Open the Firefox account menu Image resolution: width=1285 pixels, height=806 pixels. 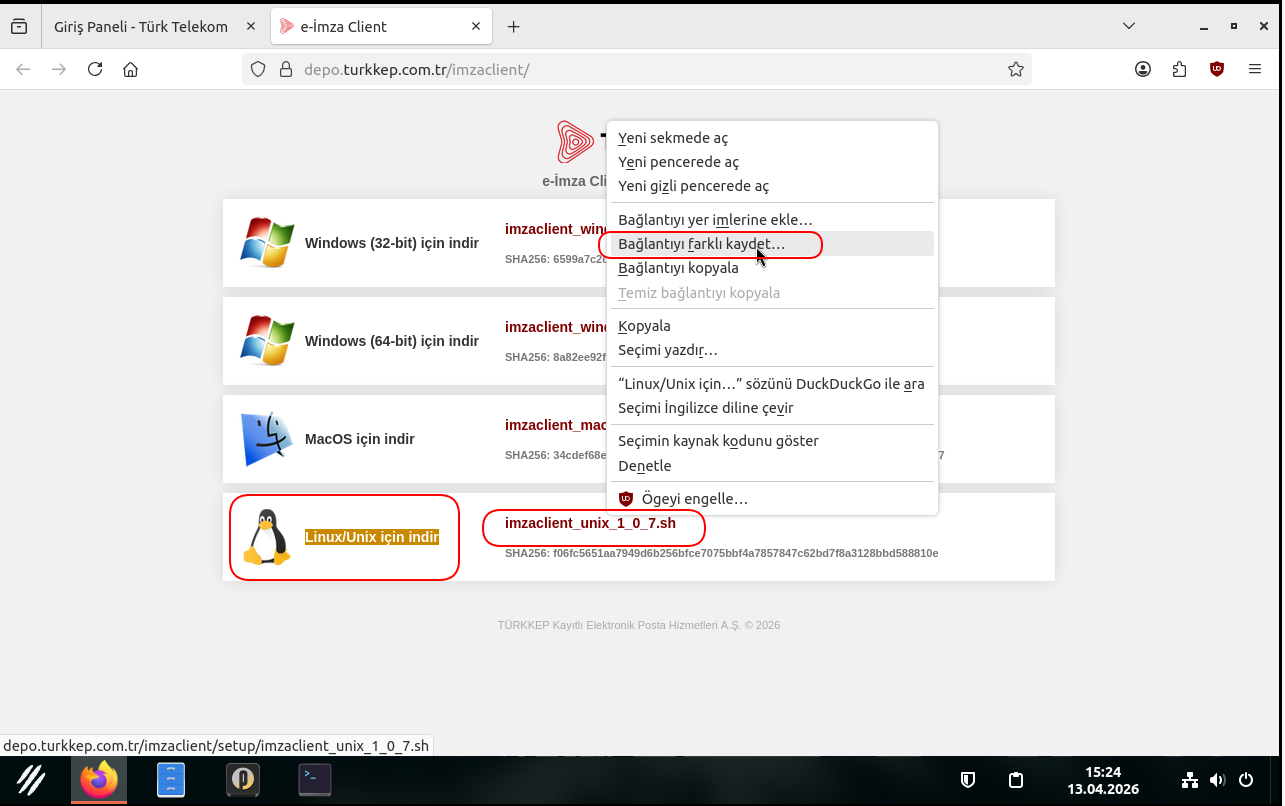[x=1143, y=69]
